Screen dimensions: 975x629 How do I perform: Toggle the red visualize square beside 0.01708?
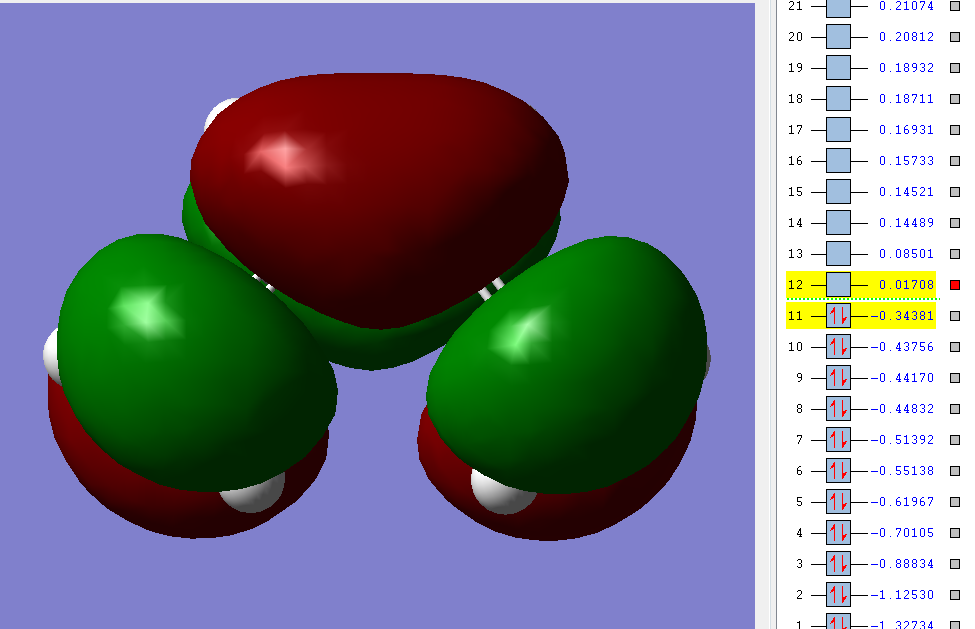[x=955, y=285]
